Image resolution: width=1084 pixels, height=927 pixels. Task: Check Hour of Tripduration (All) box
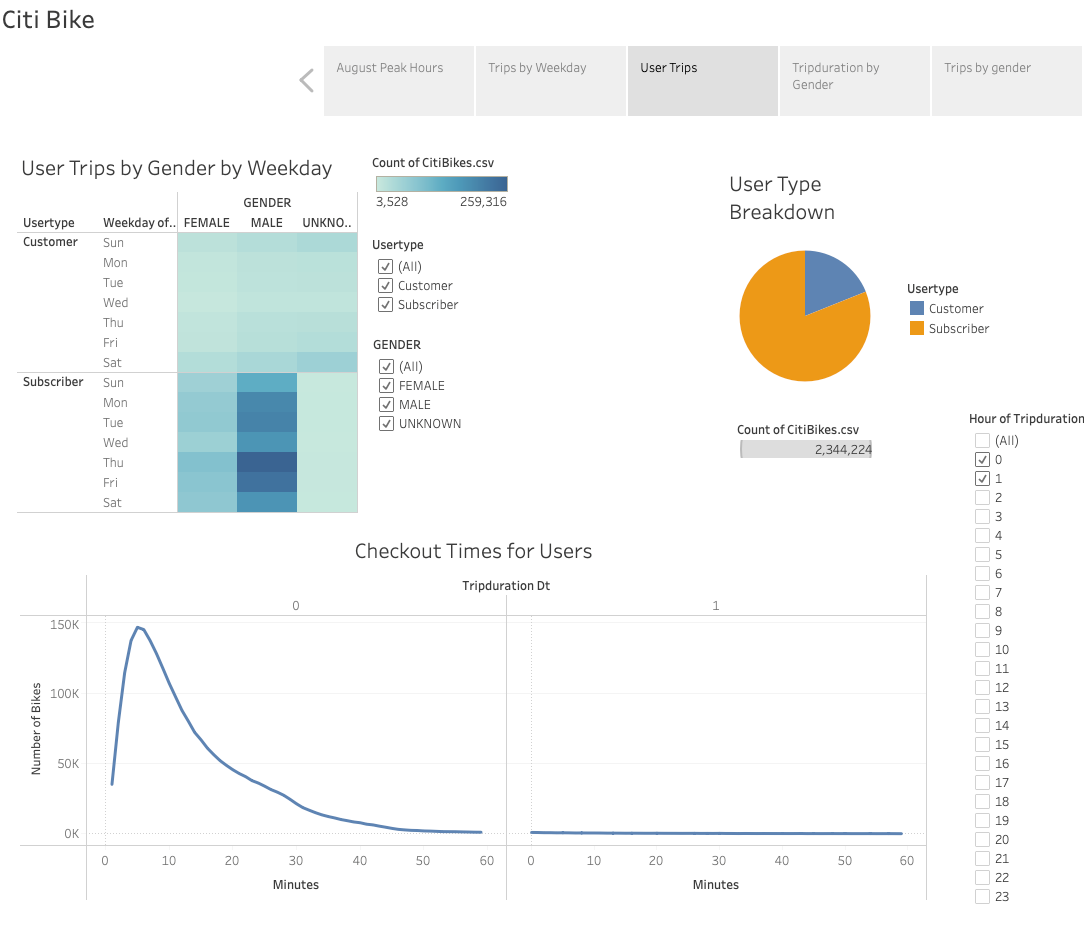click(x=982, y=440)
